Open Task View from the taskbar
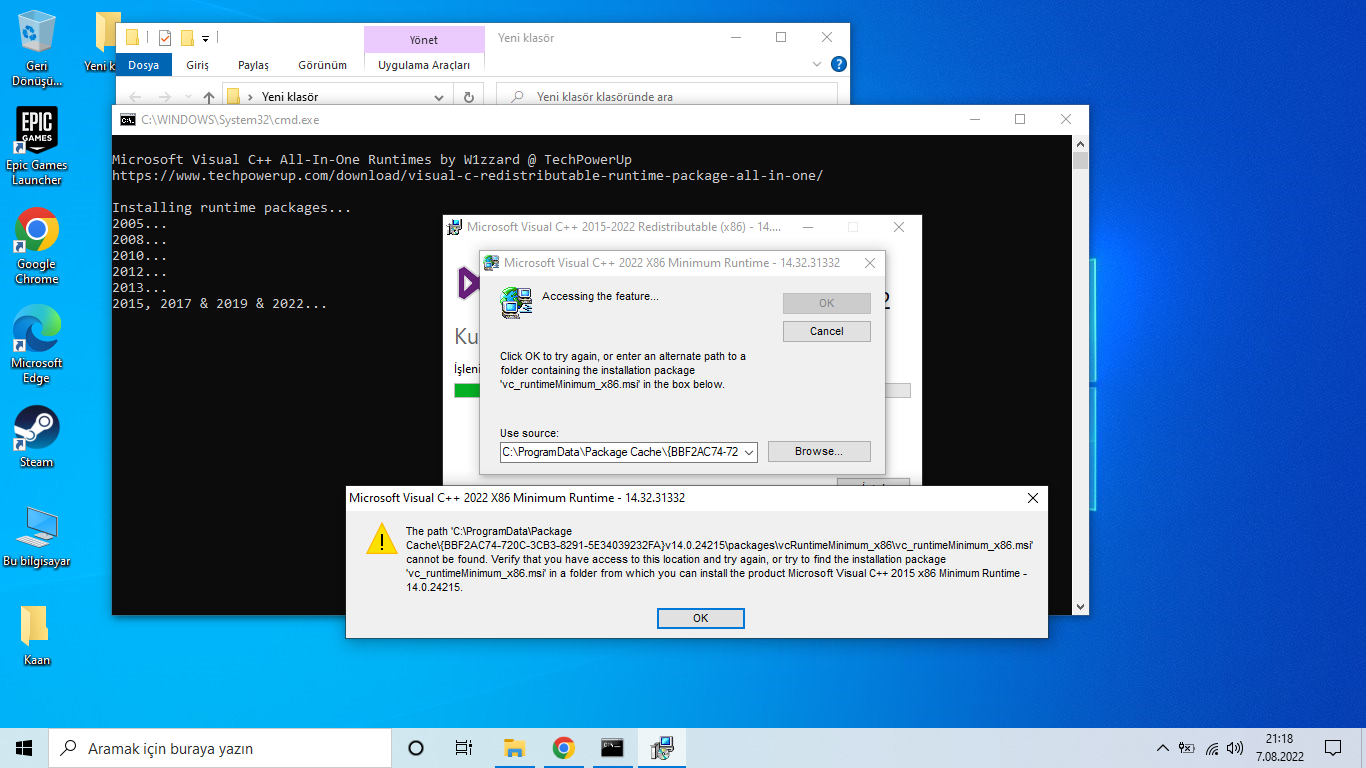Viewport: 1366px width, 768px height. [x=464, y=748]
